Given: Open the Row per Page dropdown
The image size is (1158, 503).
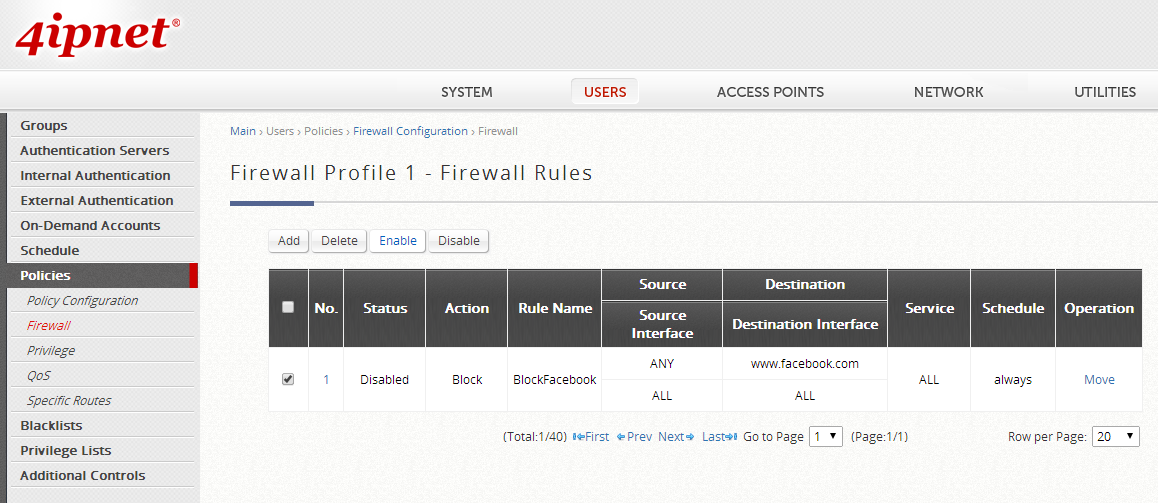Looking at the screenshot, I should [x=1116, y=437].
